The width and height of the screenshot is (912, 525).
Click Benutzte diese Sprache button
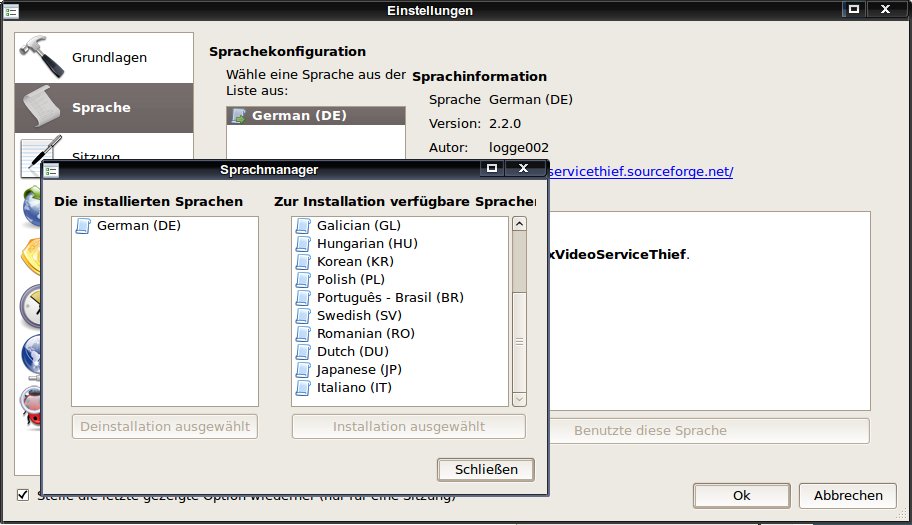708,431
